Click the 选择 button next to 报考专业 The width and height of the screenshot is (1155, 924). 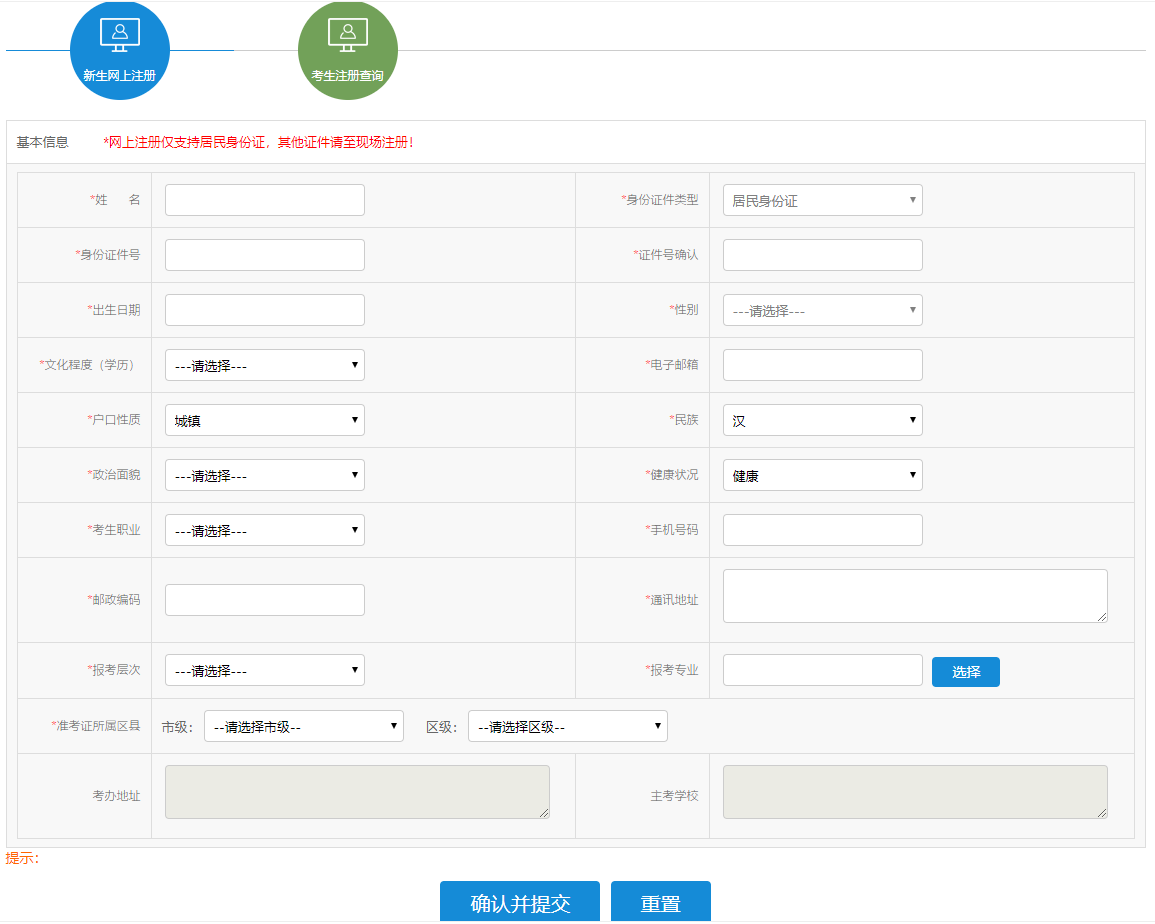tap(965, 672)
